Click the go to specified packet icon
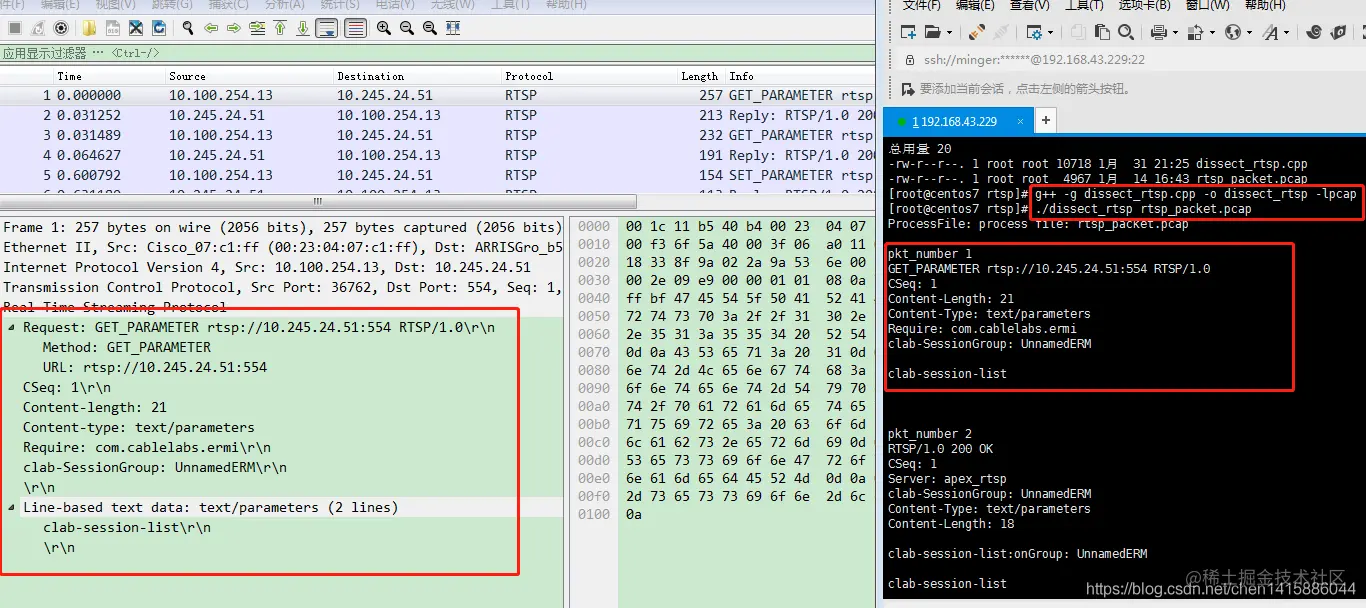Image resolution: width=1366 pixels, height=608 pixels. click(x=257, y=28)
